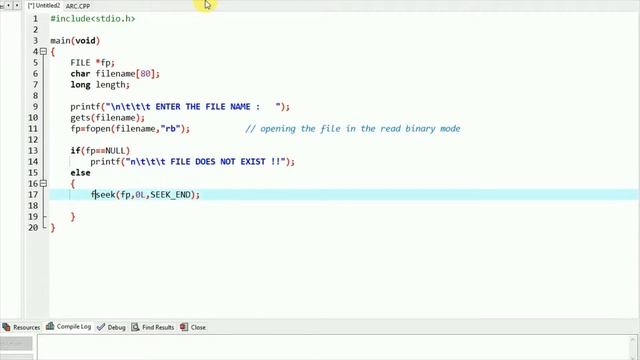Click the 'char filename[80];' line
This screenshot has width=640, height=360.
[115, 74]
